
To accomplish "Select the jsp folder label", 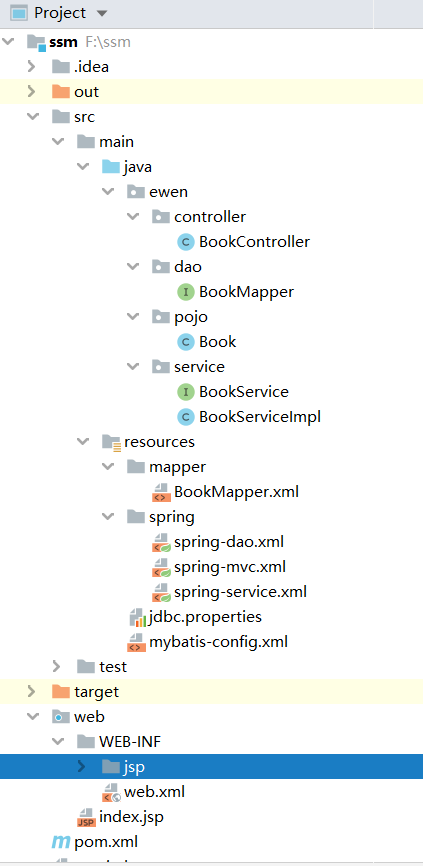I will pyautogui.click(x=135, y=767).
